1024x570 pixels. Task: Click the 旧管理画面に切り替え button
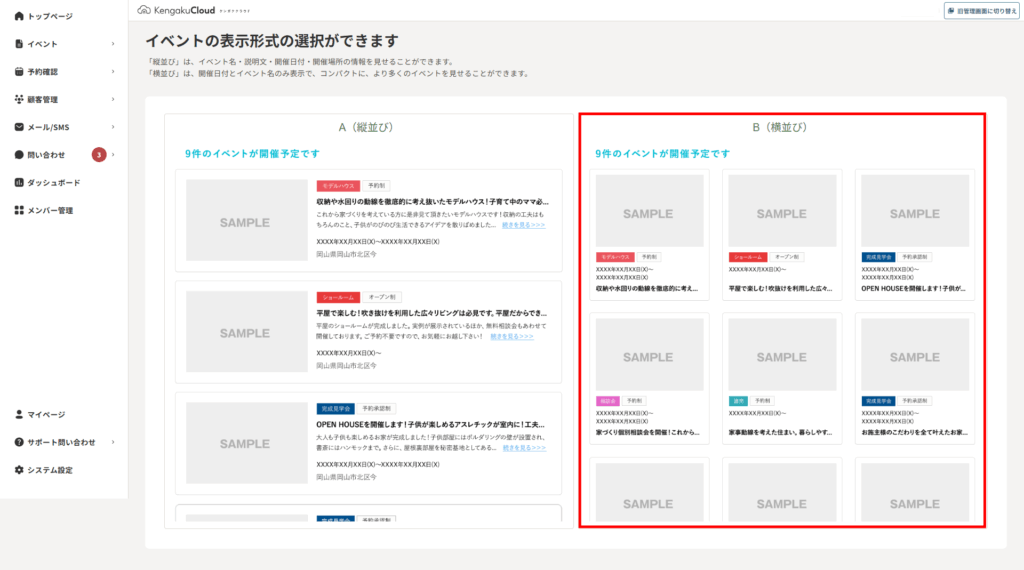(x=982, y=11)
